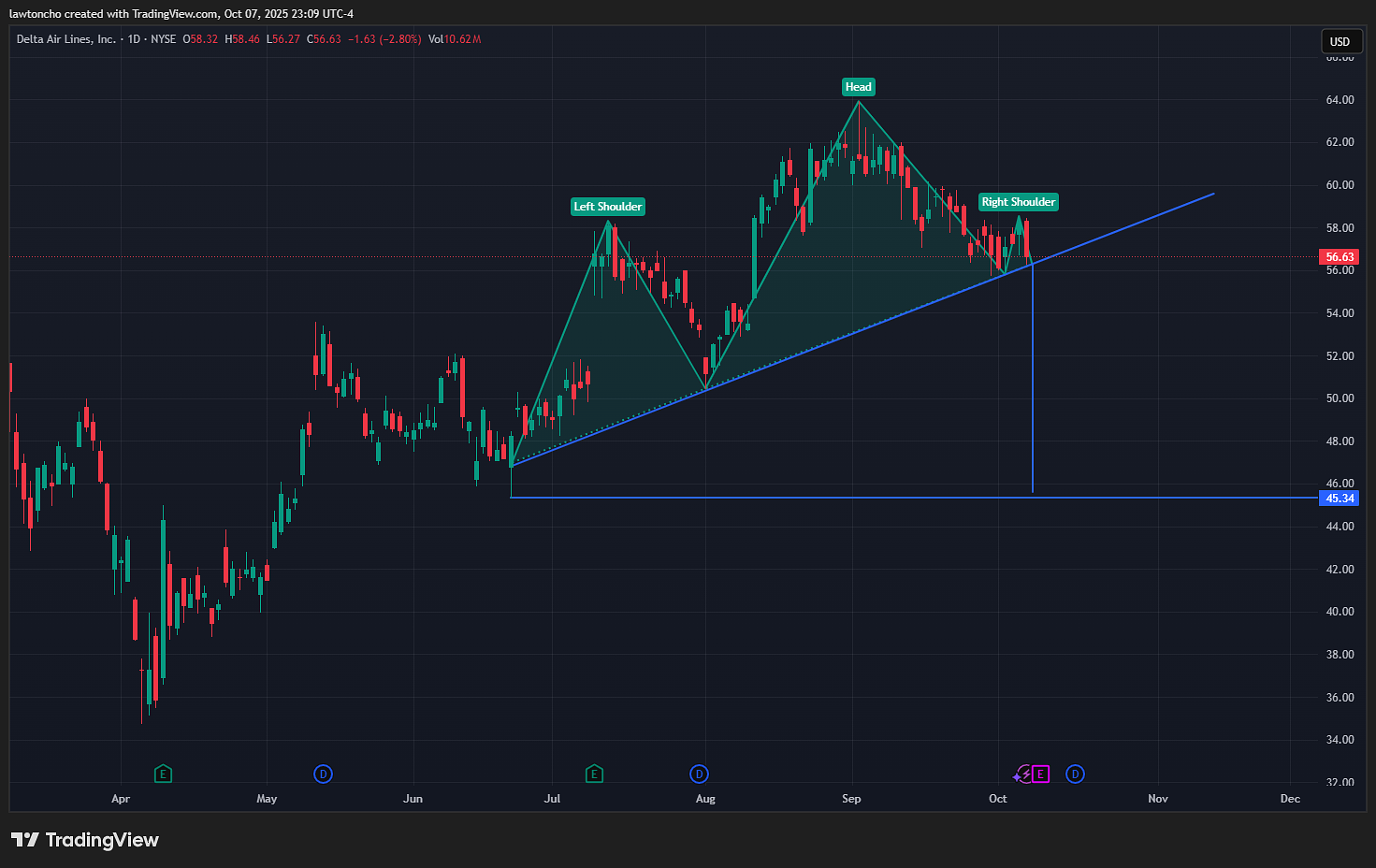Click the Nov label on time axis
Image resolution: width=1376 pixels, height=868 pixels.
click(x=1158, y=799)
